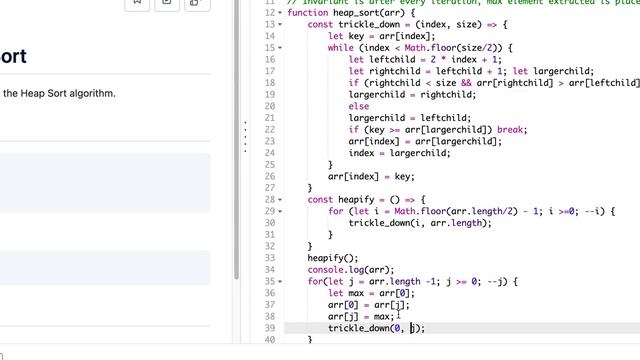Click the left panel vertical scrollbar
Image resolution: width=640 pixels, height=360 pixels.
[x=236, y=139]
